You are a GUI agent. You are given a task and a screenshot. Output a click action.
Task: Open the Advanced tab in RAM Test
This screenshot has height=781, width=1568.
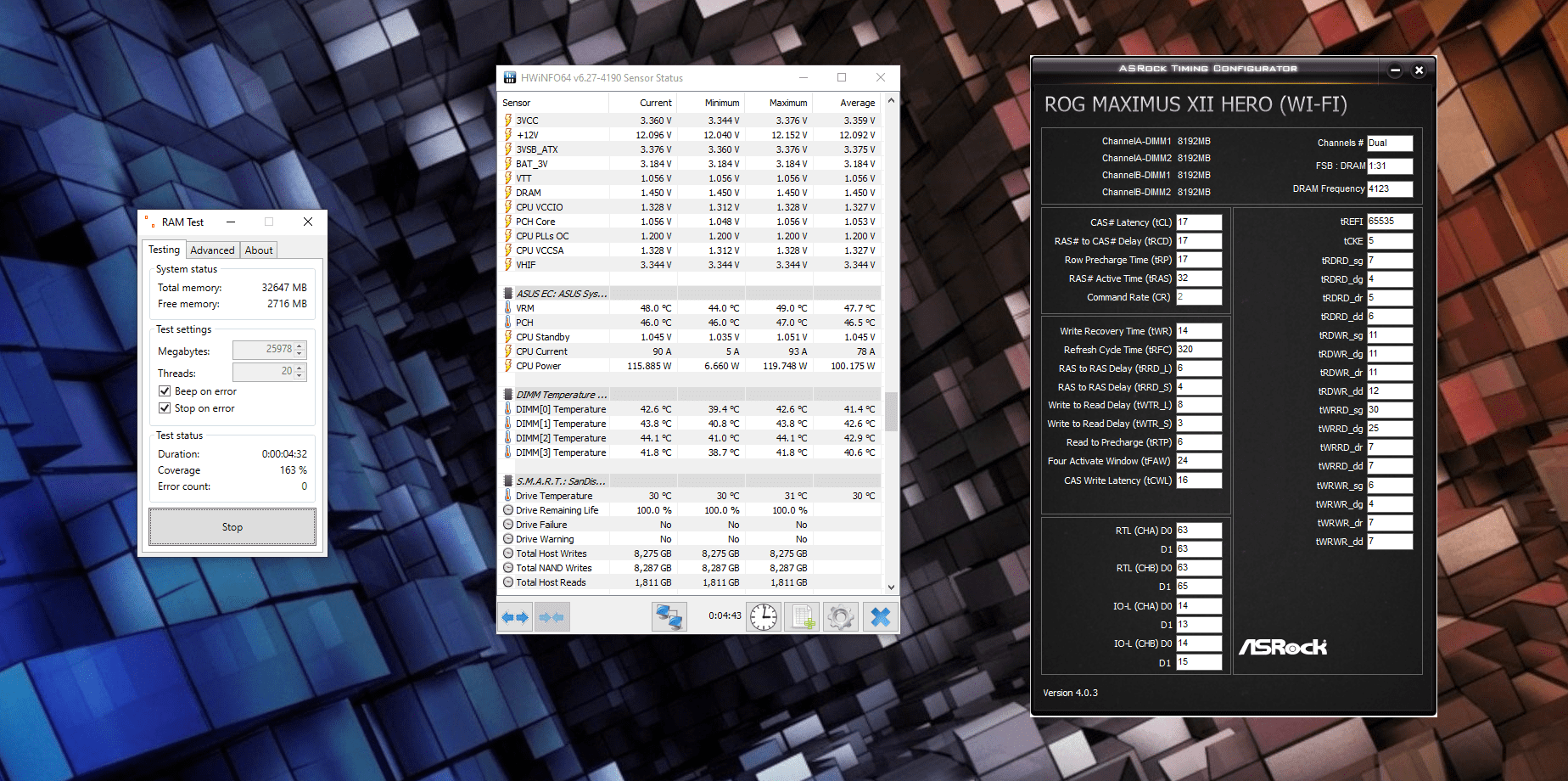212,250
